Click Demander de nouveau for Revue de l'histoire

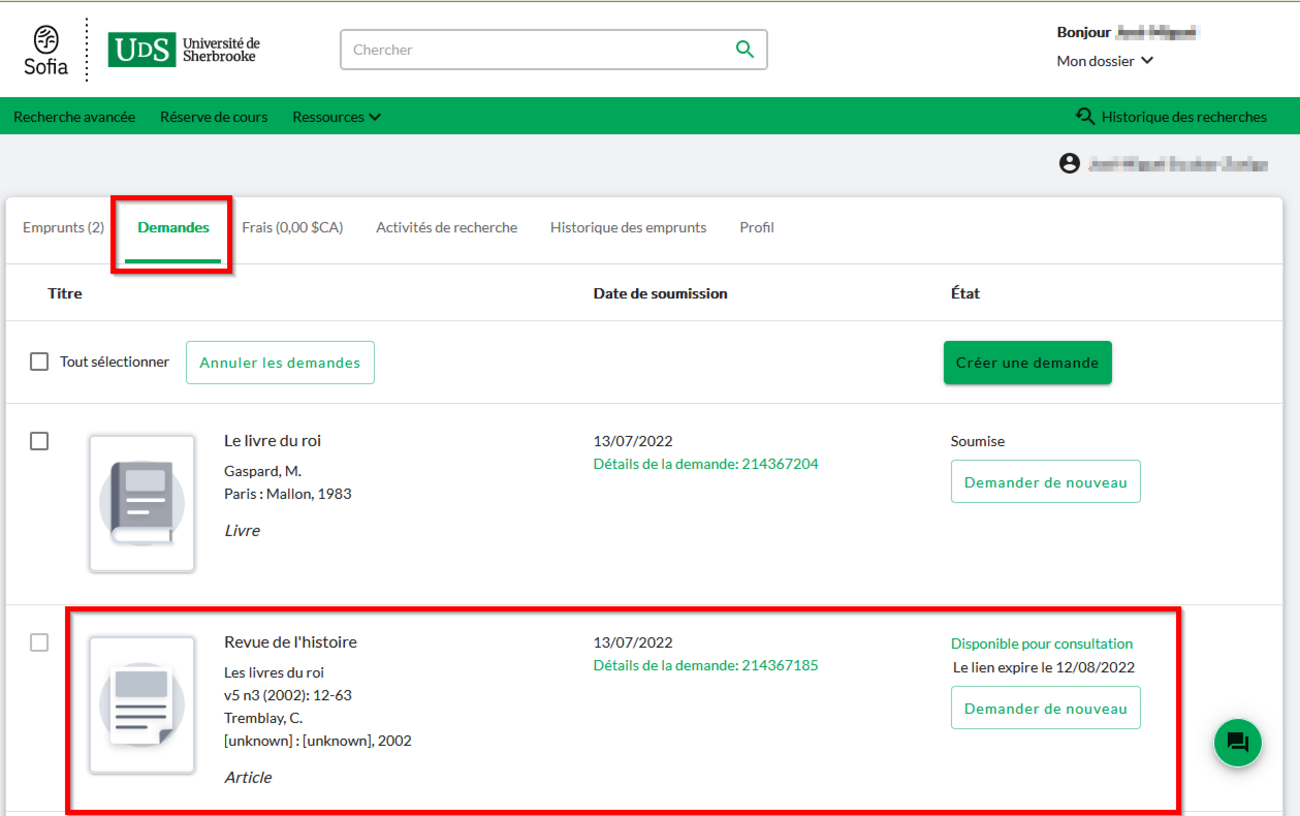click(1045, 708)
